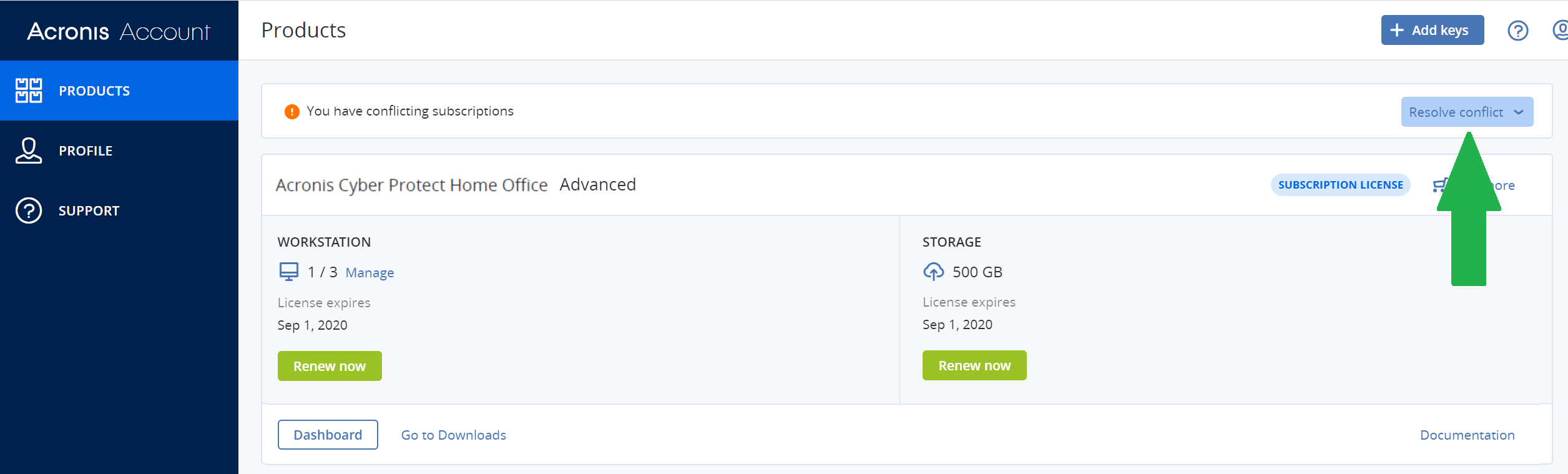Open help via the circled question mark icon

click(x=1518, y=30)
